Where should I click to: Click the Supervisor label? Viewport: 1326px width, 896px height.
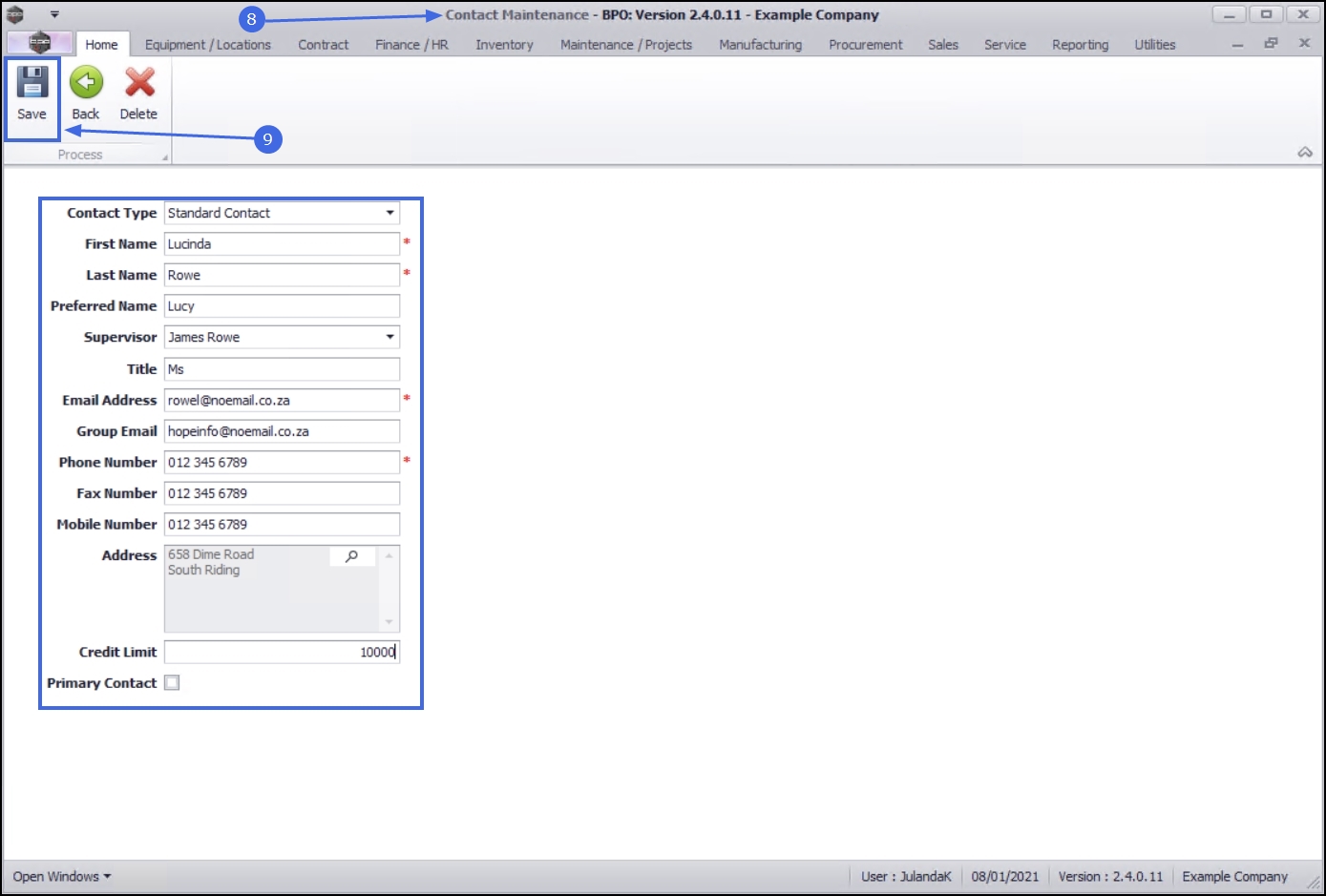(x=120, y=337)
